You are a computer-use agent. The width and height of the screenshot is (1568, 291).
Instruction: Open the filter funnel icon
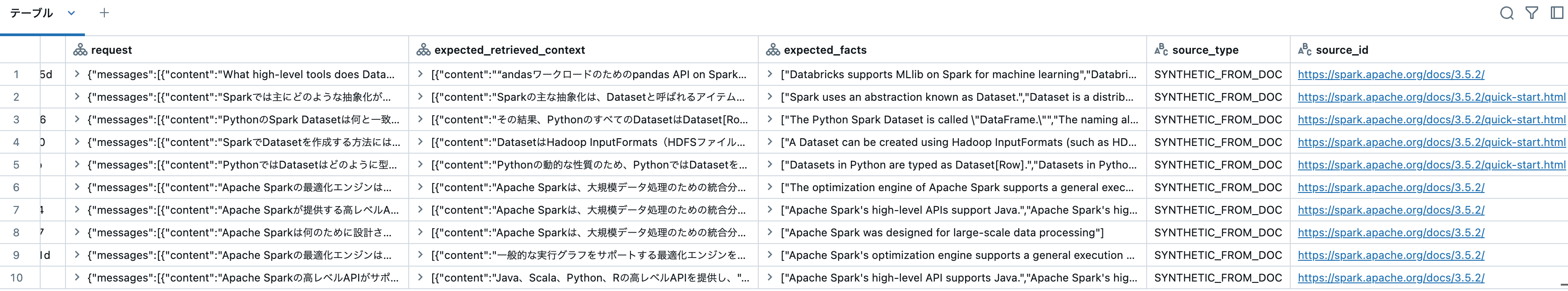point(1531,13)
